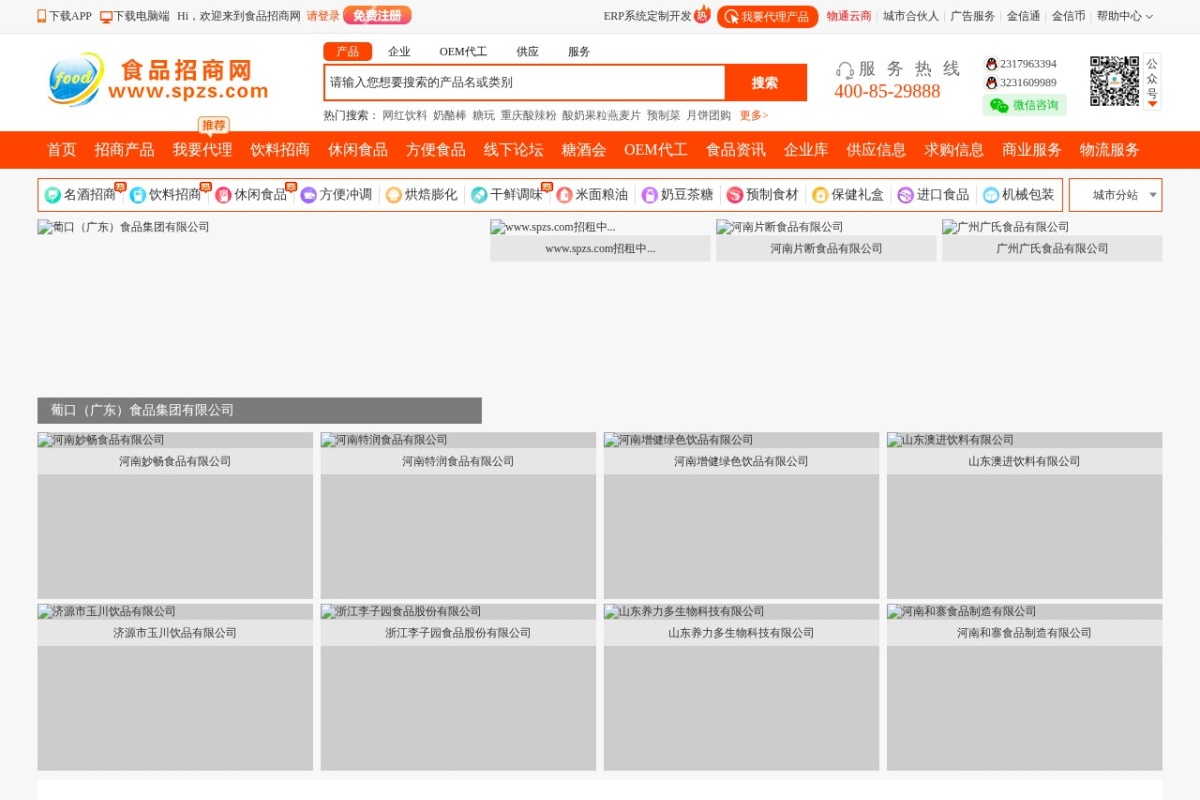Click the 奶豆茶糖 category icon

point(650,195)
